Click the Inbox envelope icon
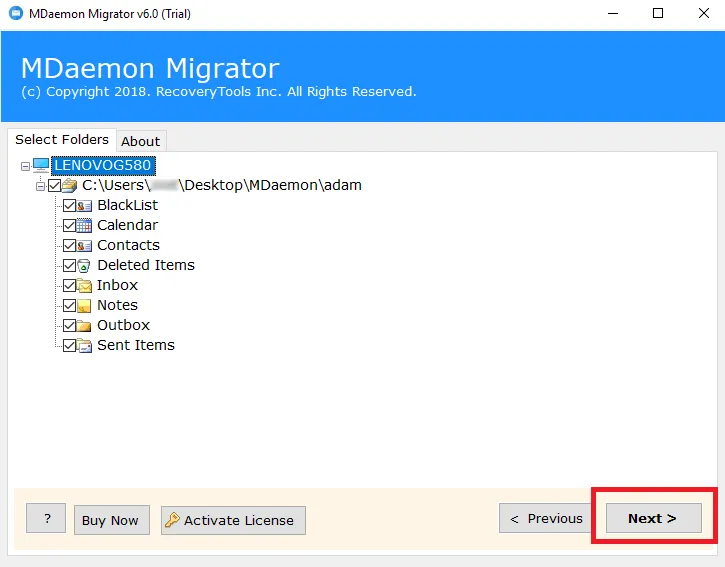This screenshot has width=725, height=567. (85, 286)
